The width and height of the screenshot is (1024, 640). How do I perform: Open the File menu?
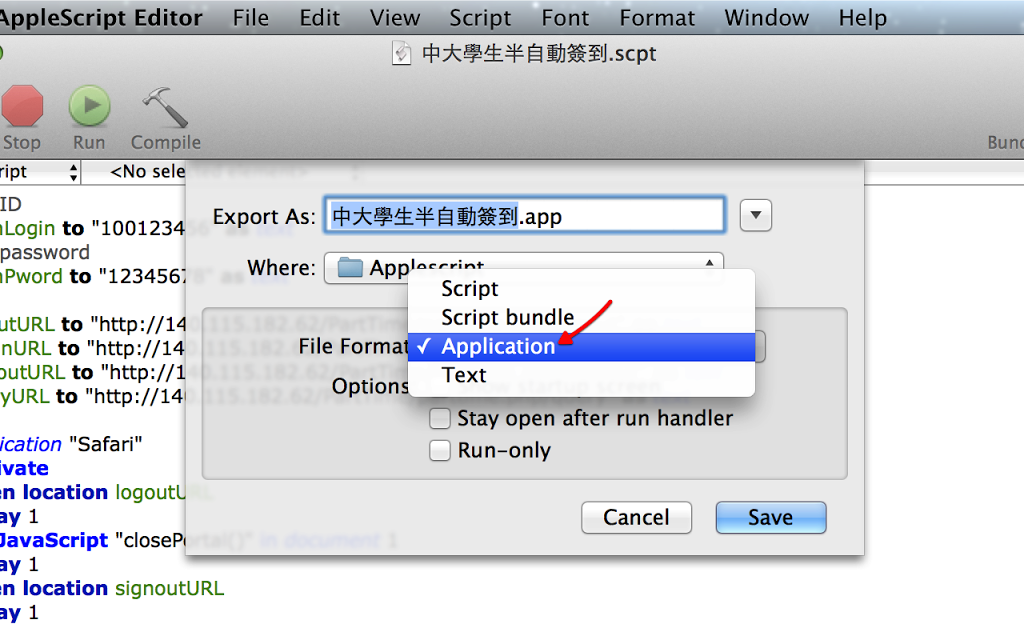(251, 18)
